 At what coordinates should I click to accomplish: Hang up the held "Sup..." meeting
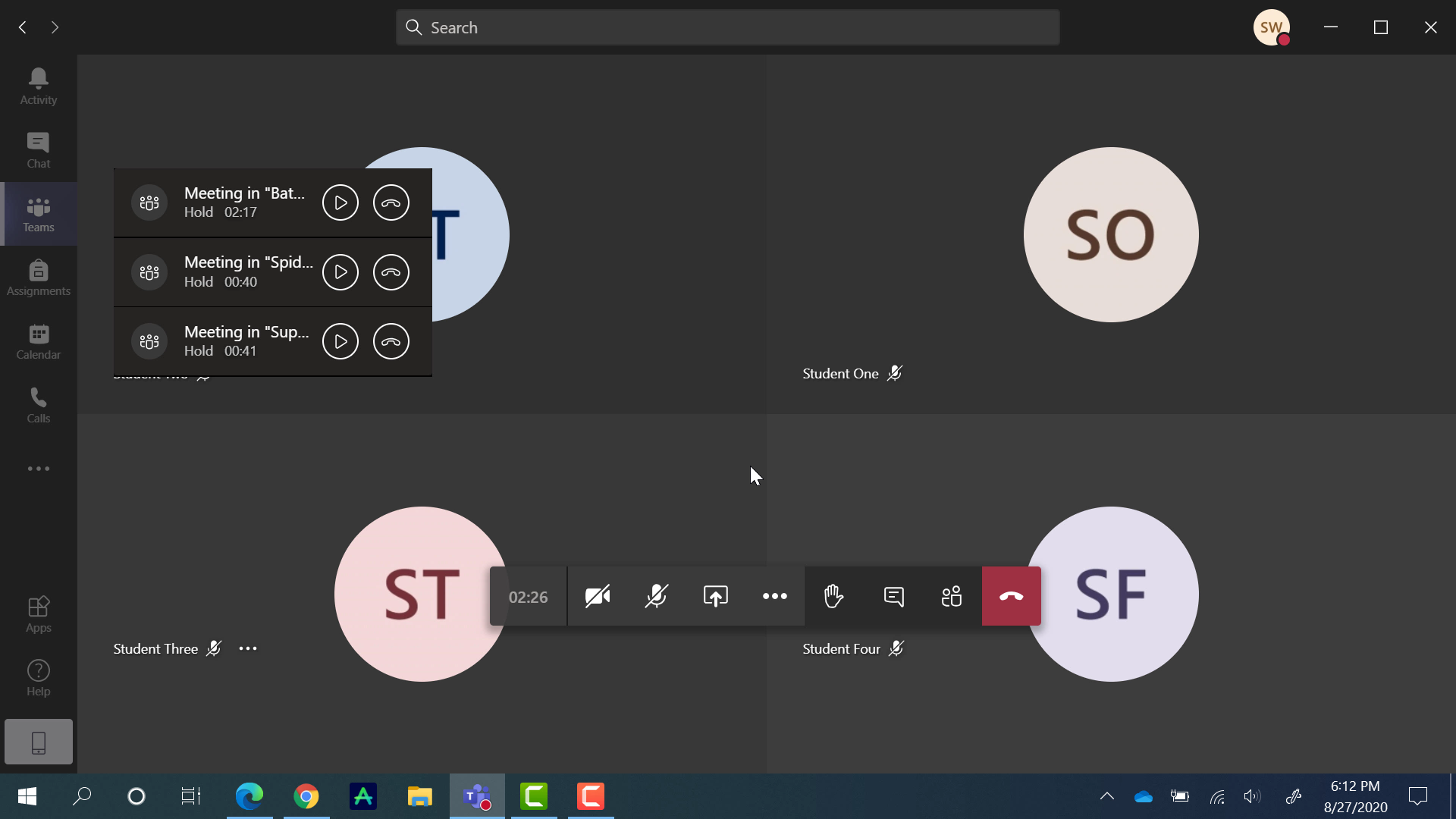391,341
